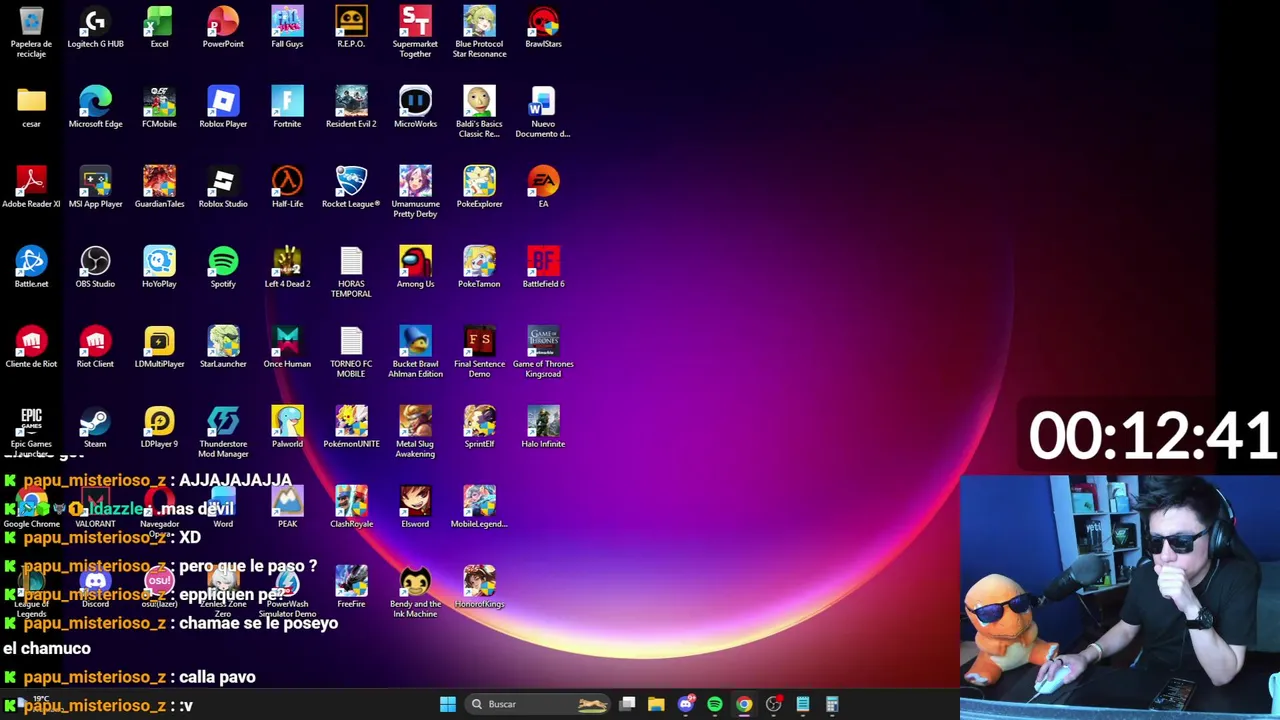Switch to Chrome on the taskbar
The image size is (1280, 720).
click(x=744, y=704)
